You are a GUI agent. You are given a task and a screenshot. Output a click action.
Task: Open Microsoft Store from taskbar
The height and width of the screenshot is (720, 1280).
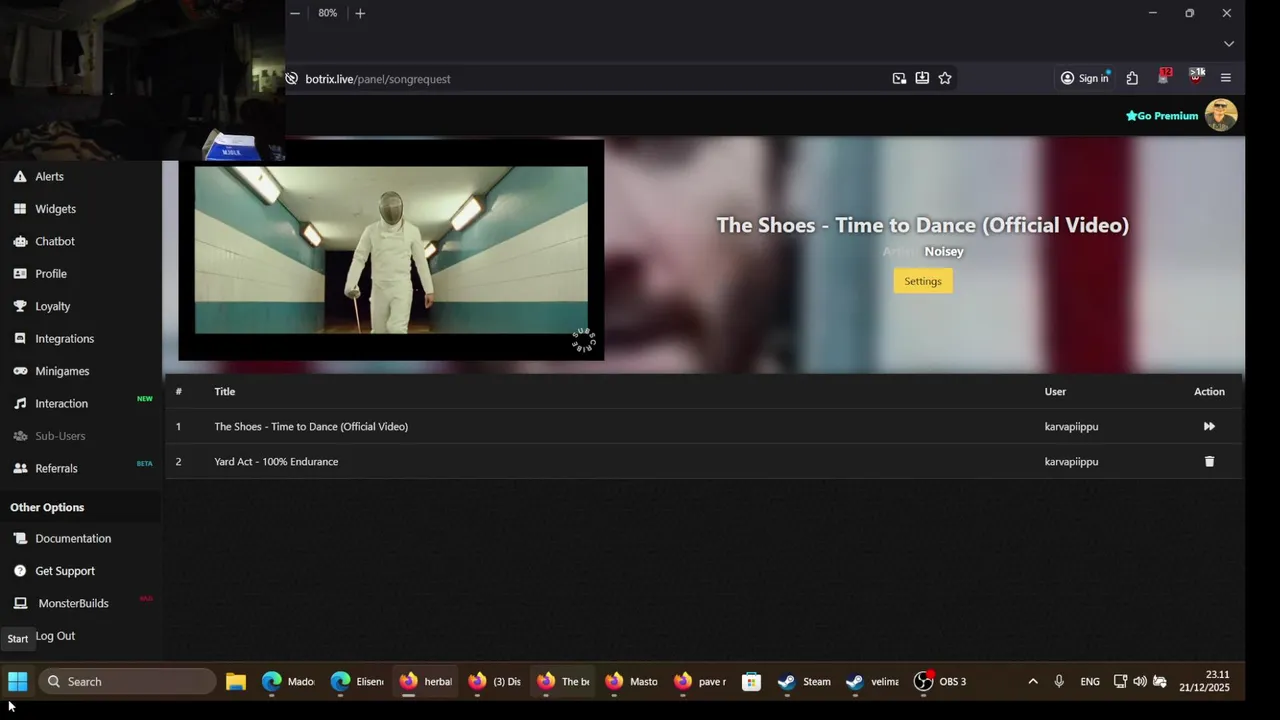(x=751, y=682)
